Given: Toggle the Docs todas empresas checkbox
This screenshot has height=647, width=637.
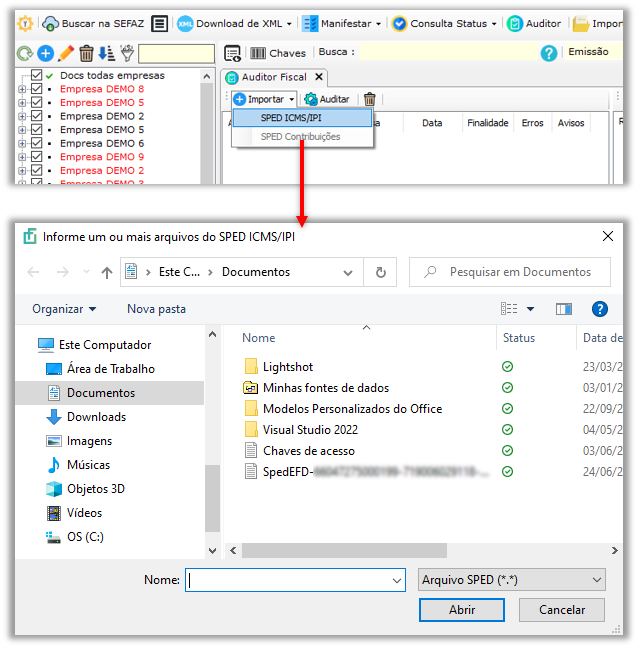Looking at the screenshot, I should point(37,76).
